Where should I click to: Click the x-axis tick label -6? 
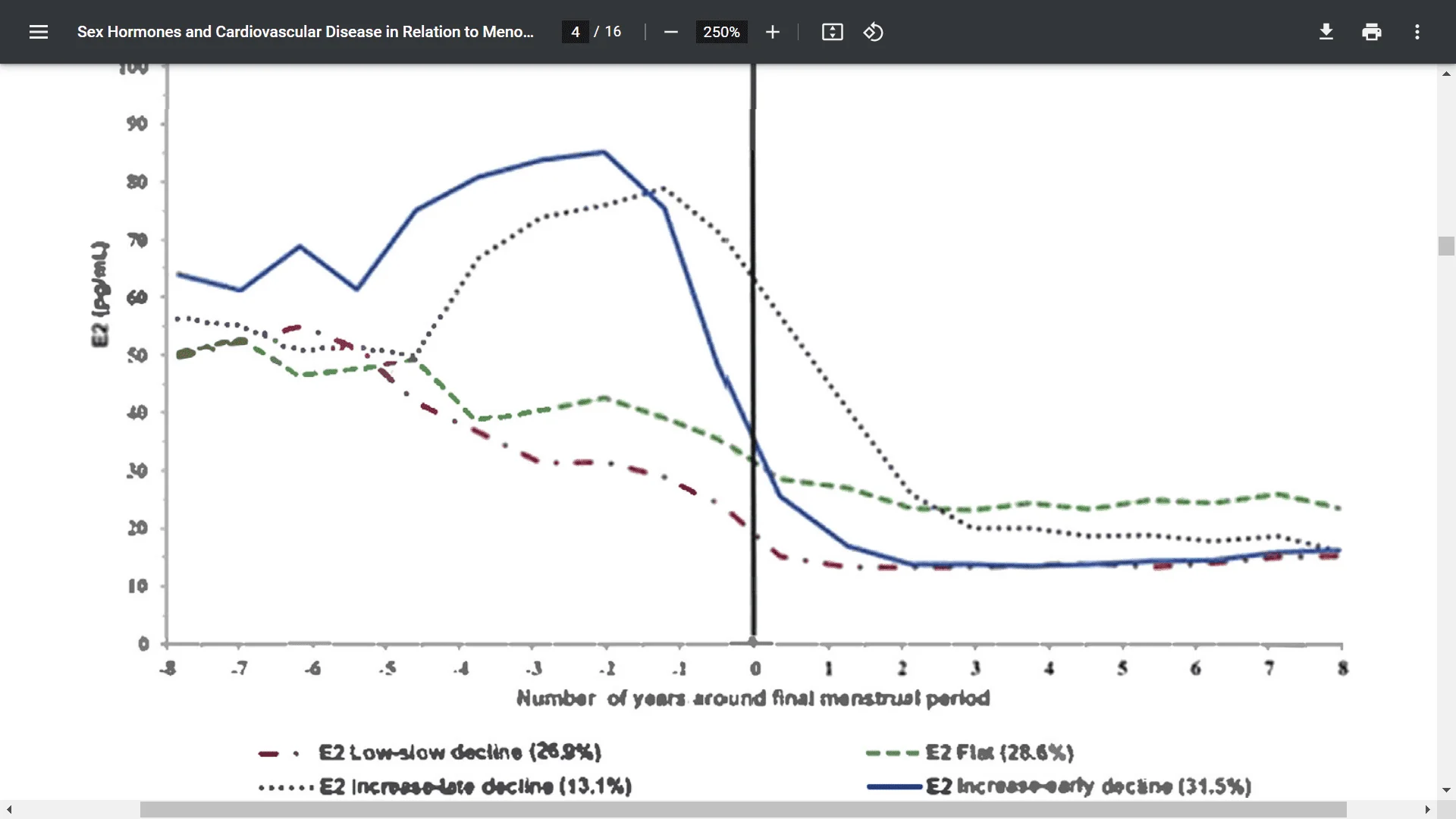pos(312,668)
